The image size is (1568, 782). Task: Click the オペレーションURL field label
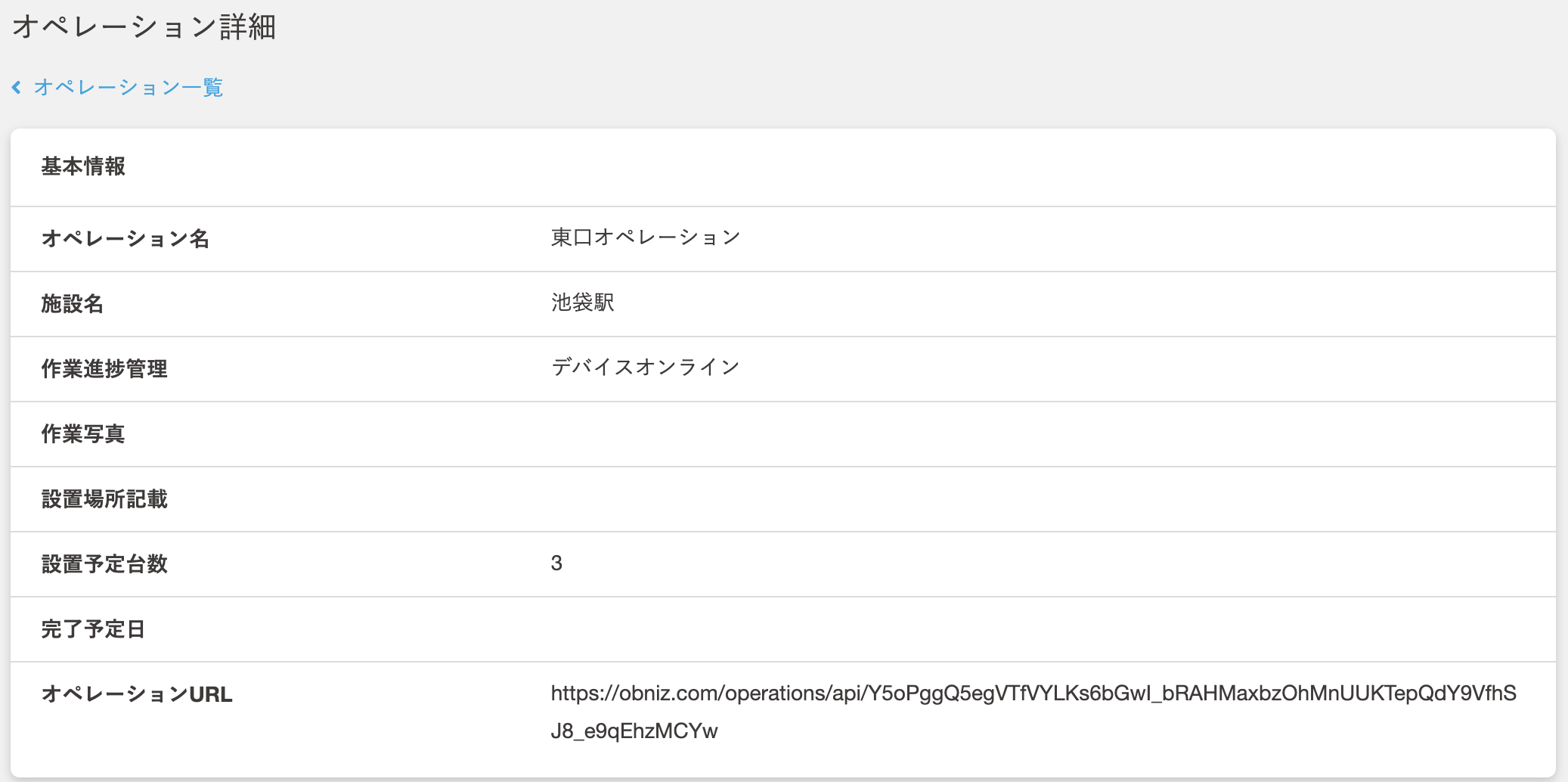137,694
